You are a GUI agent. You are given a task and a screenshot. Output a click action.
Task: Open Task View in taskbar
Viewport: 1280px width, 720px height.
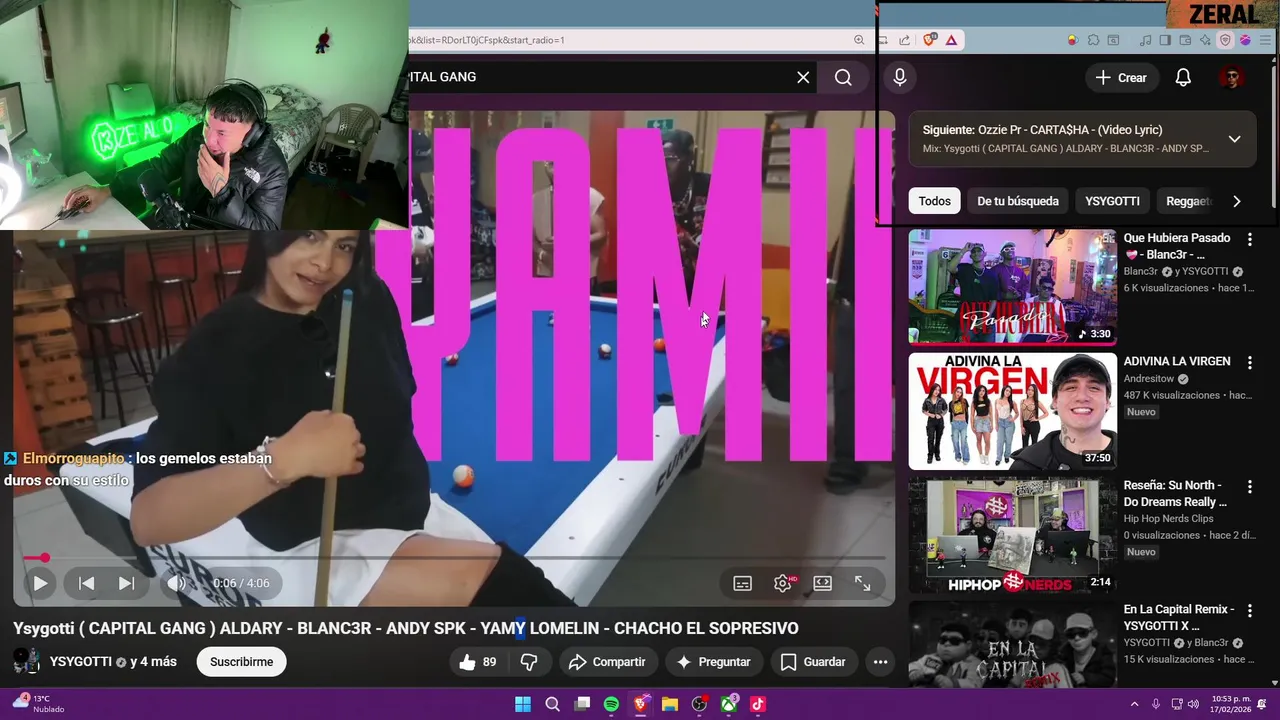(x=582, y=704)
